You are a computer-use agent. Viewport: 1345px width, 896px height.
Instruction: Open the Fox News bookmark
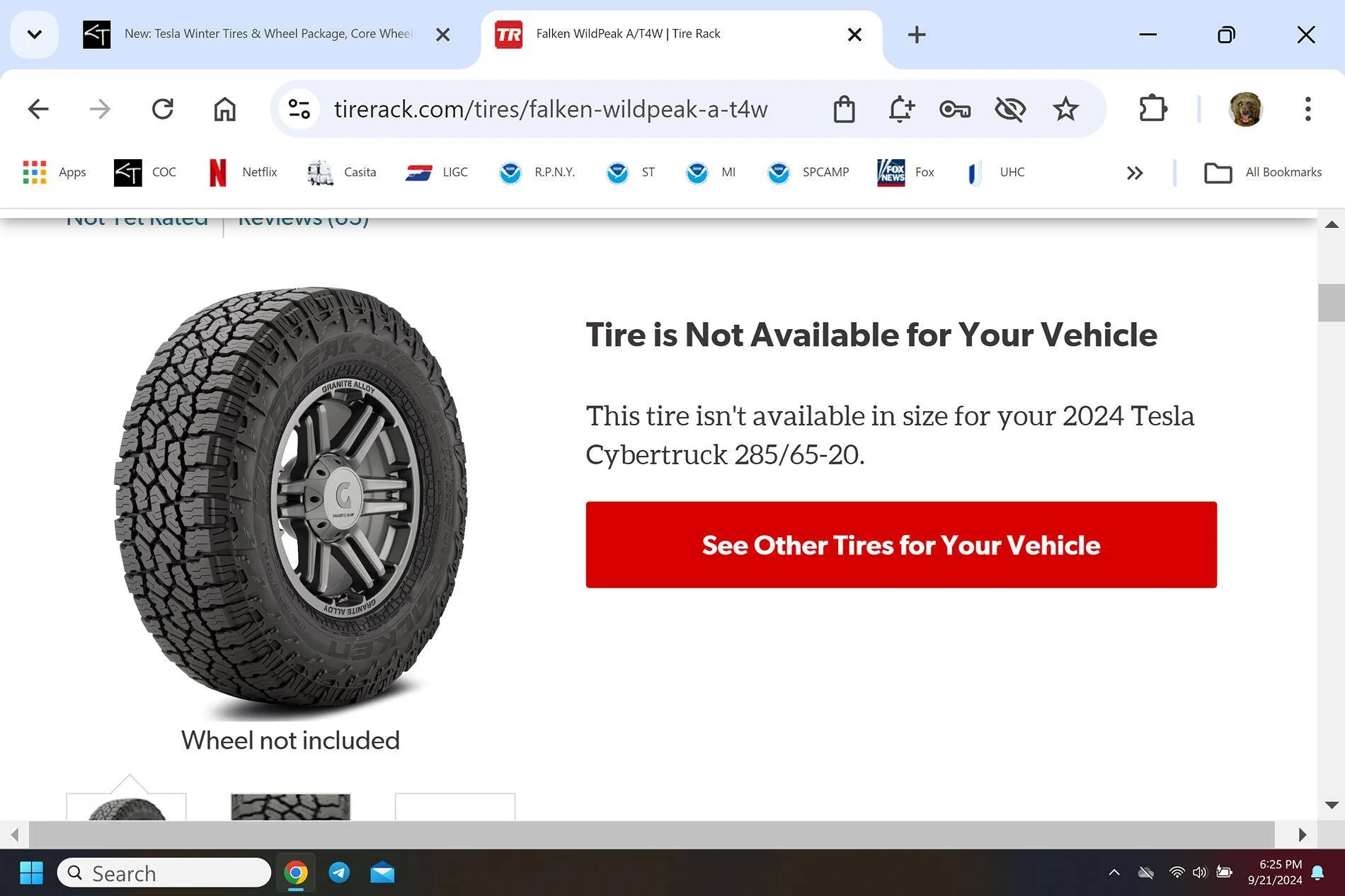pyautogui.click(x=905, y=172)
